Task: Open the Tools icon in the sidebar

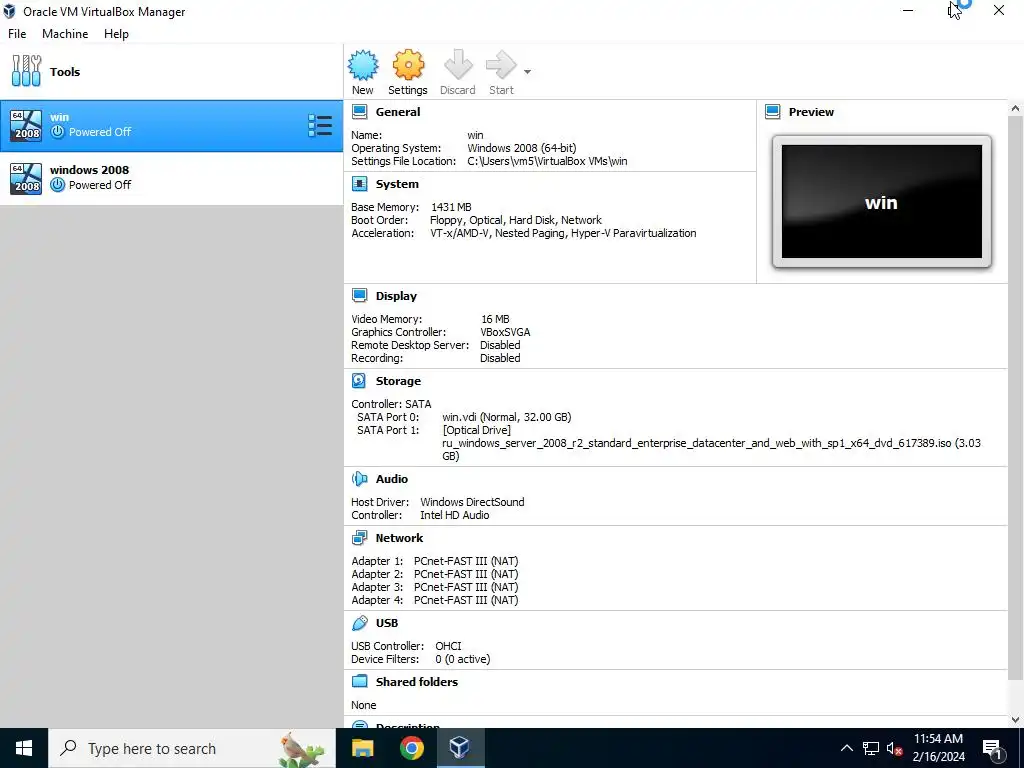Action: point(26,71)
